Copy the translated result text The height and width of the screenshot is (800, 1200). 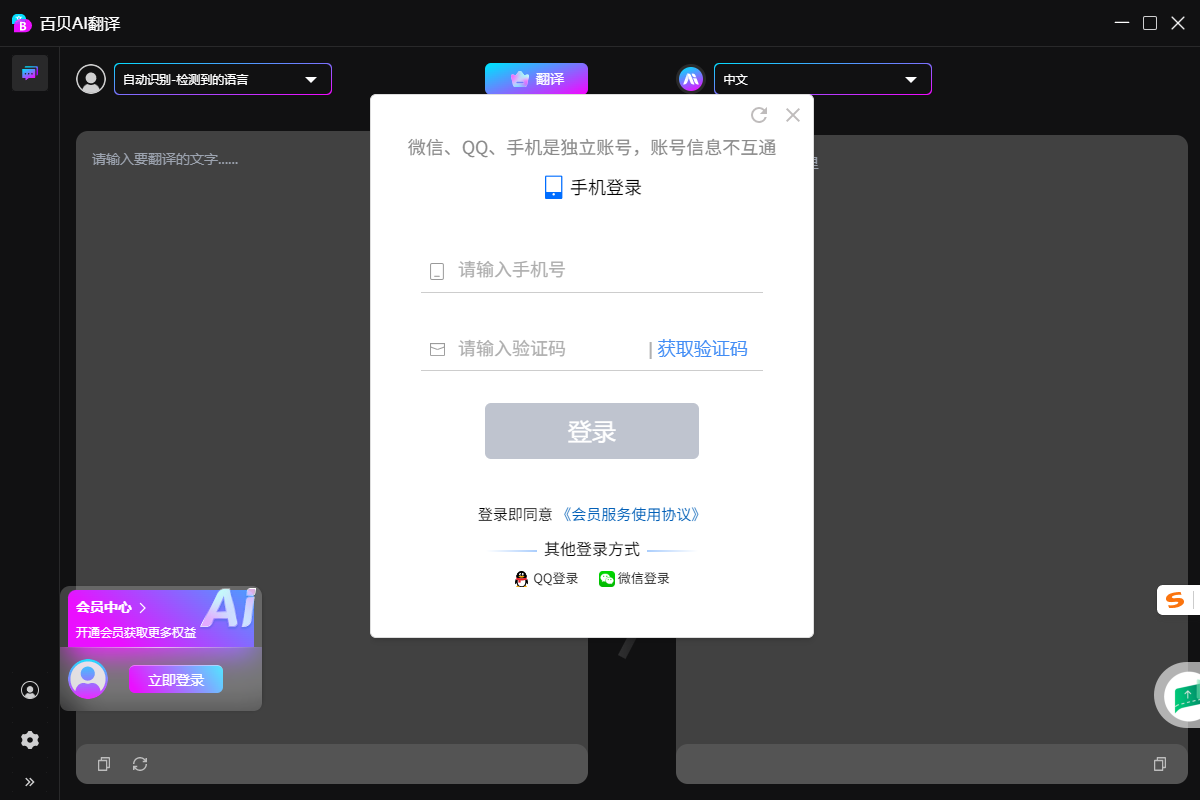tap(1160, 764)
